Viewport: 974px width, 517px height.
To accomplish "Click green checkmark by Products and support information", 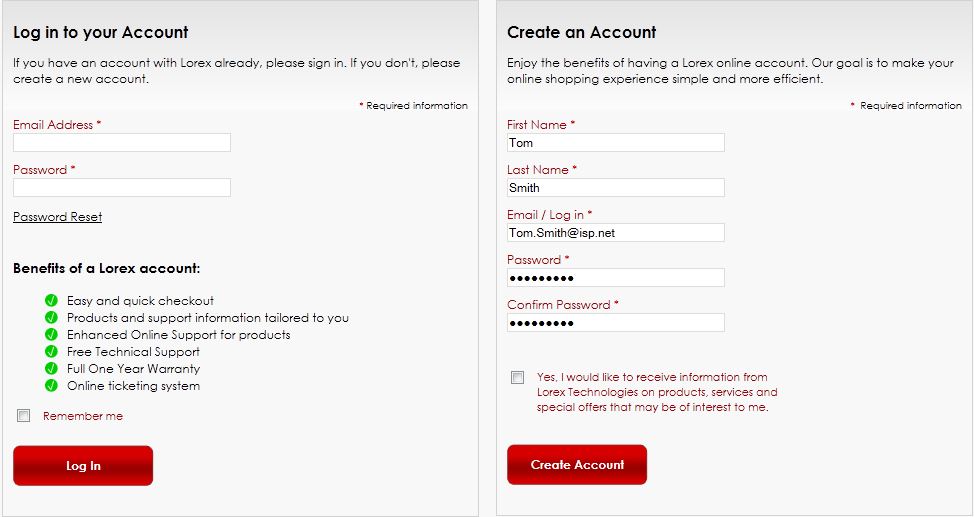I will click(52, 318).
